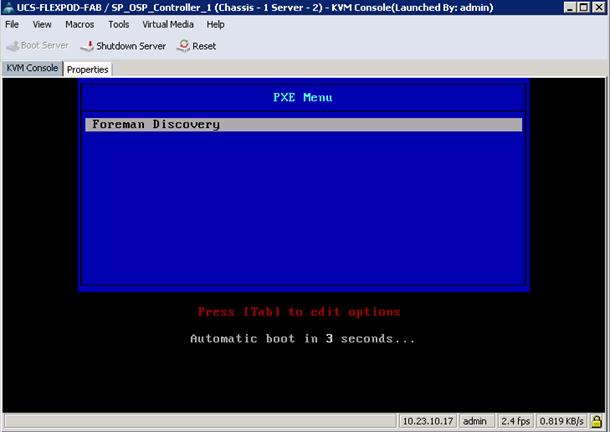Open the Help menu

(x=215, y=25)
